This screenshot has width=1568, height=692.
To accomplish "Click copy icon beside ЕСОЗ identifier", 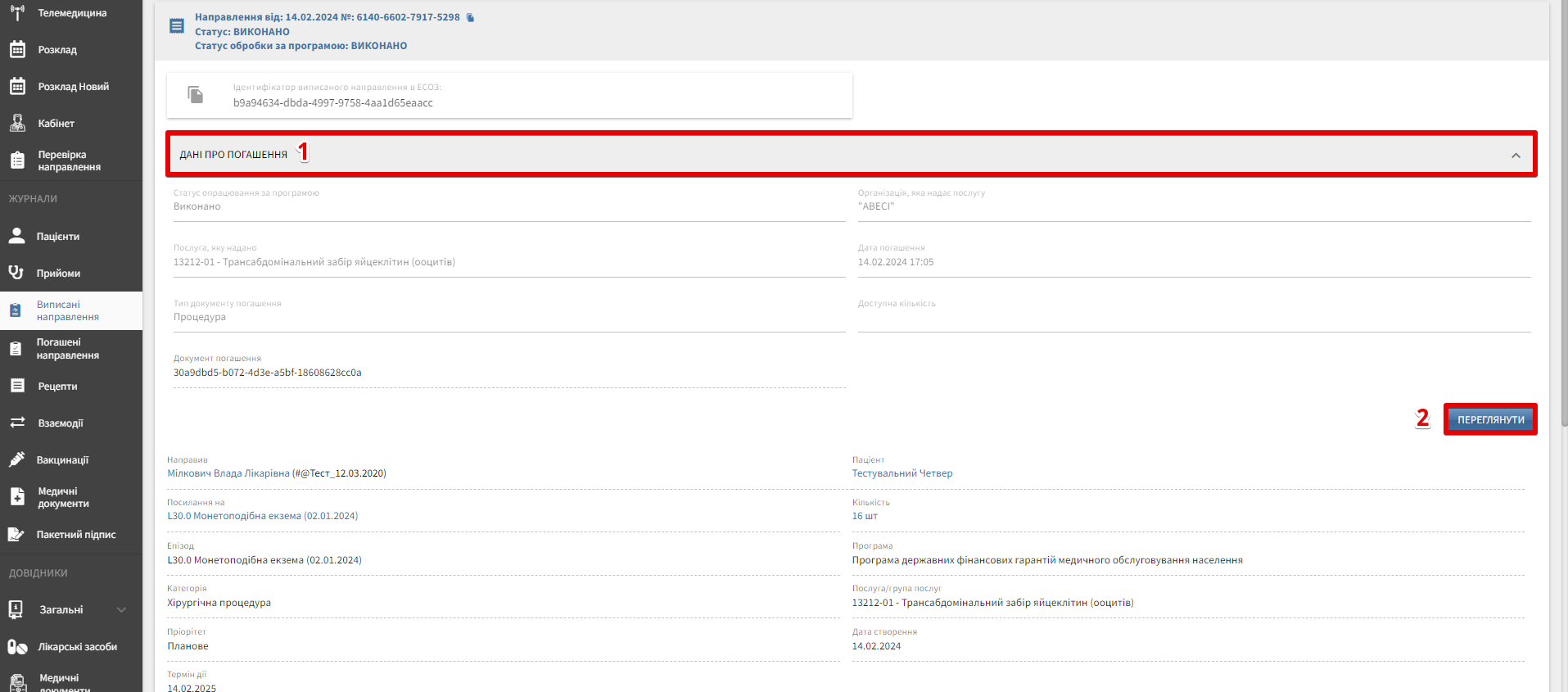I will click(195, 95).
